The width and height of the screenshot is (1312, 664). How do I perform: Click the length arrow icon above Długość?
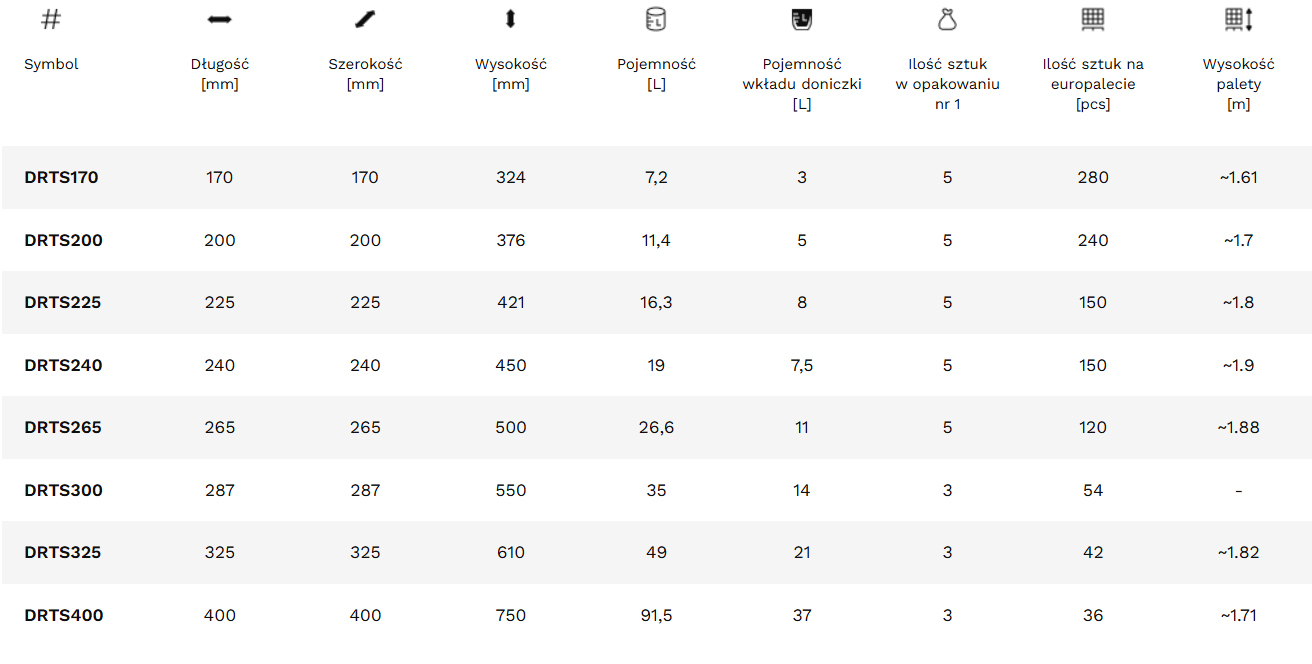pos(219,19)
